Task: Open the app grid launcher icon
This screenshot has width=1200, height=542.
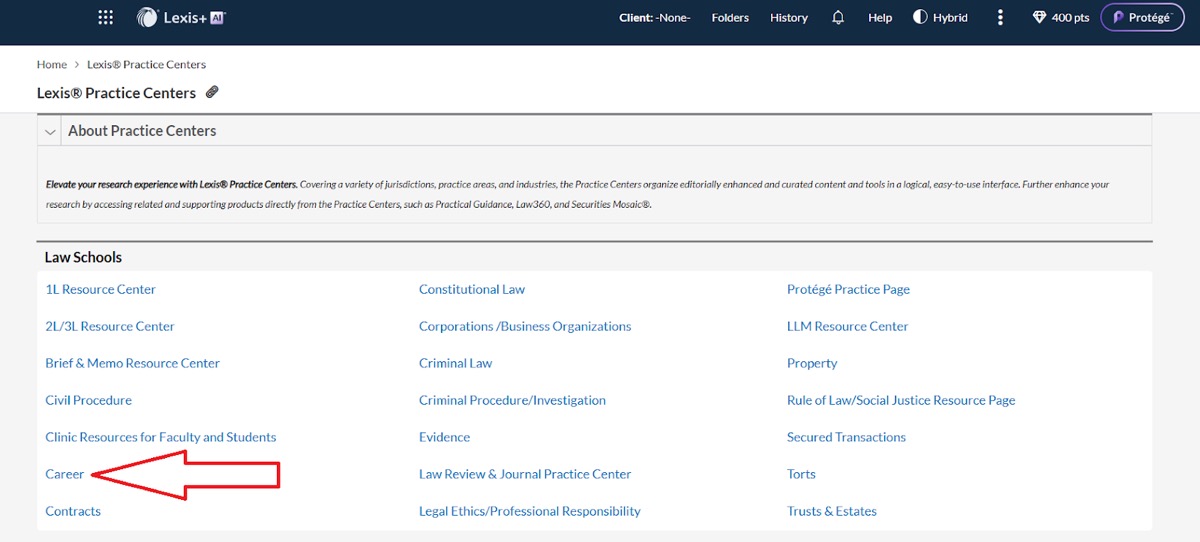Action: [106, 17]
